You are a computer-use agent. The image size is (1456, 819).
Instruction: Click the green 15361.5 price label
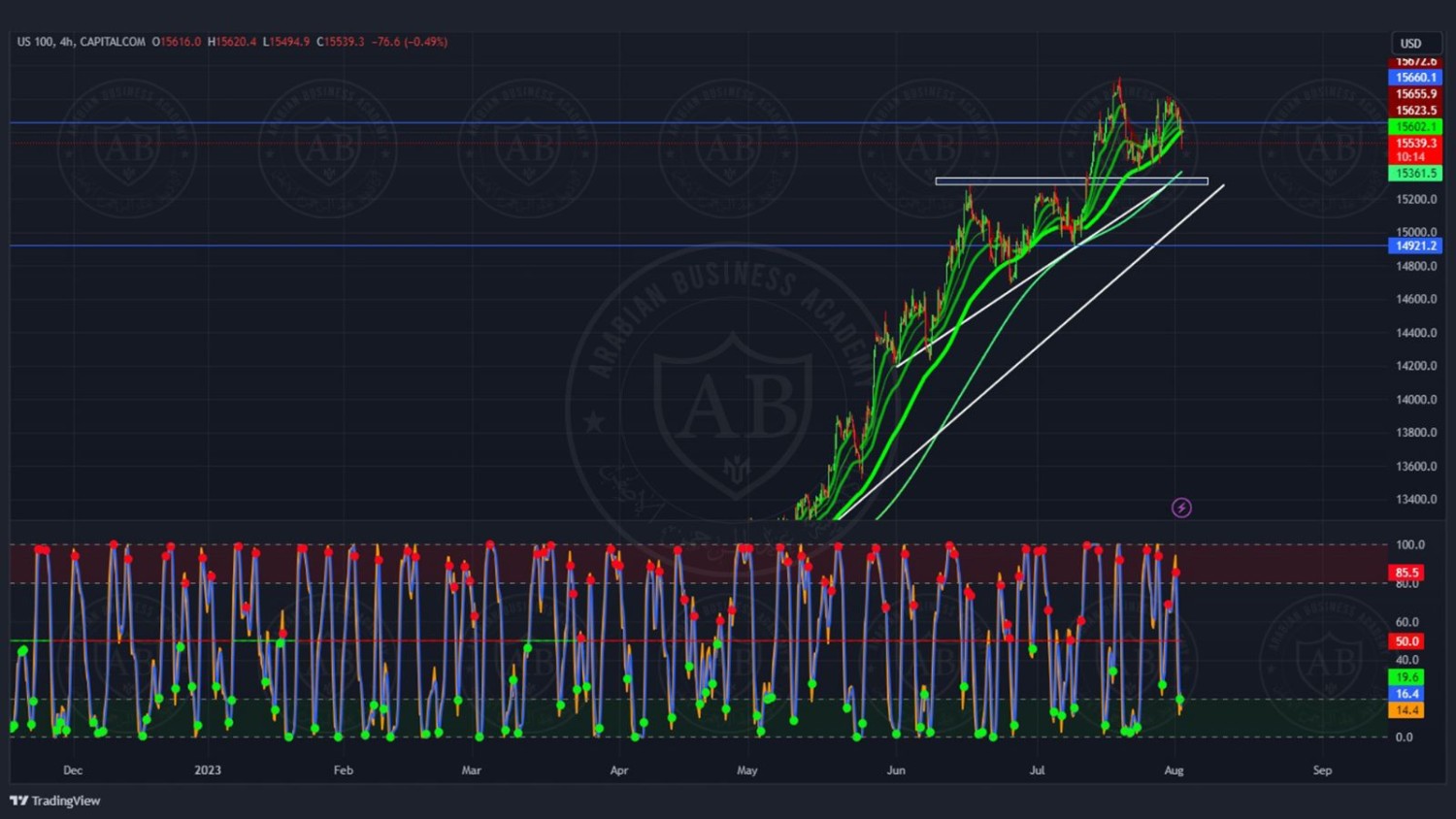coord(1415,174)
